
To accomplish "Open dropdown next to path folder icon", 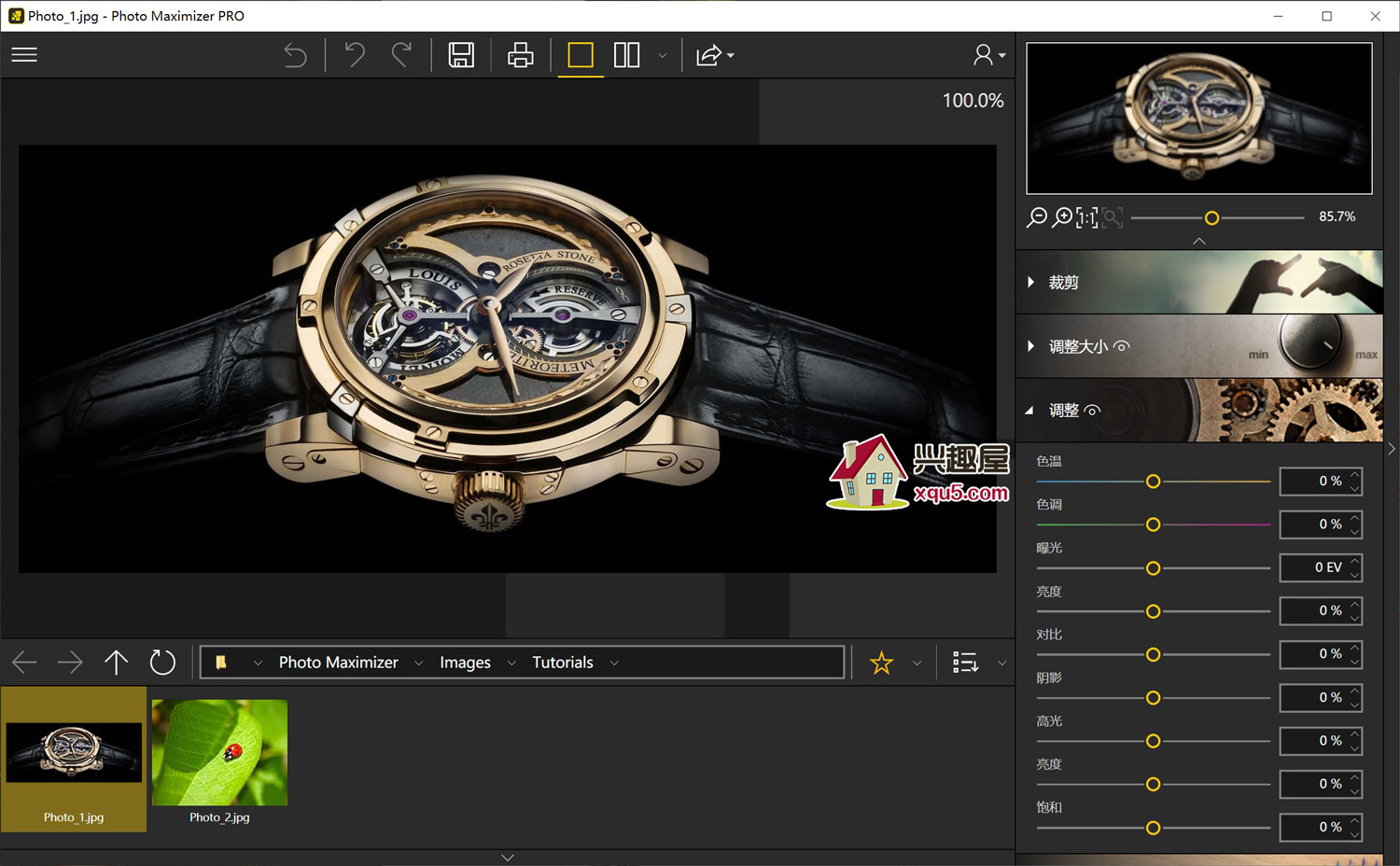I will [258, 663].
